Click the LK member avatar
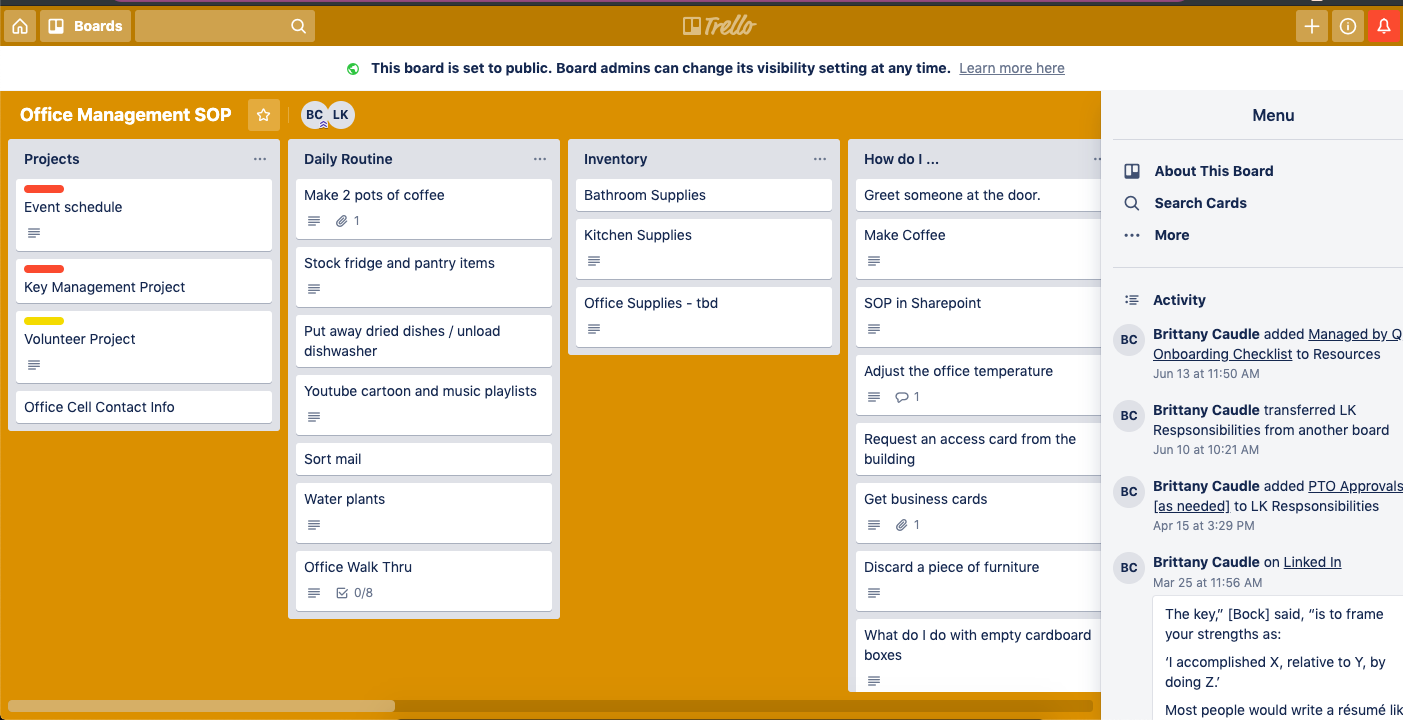Image resolution: width=1403 pixels, height=720 pixels. click(x=341, y=115)
